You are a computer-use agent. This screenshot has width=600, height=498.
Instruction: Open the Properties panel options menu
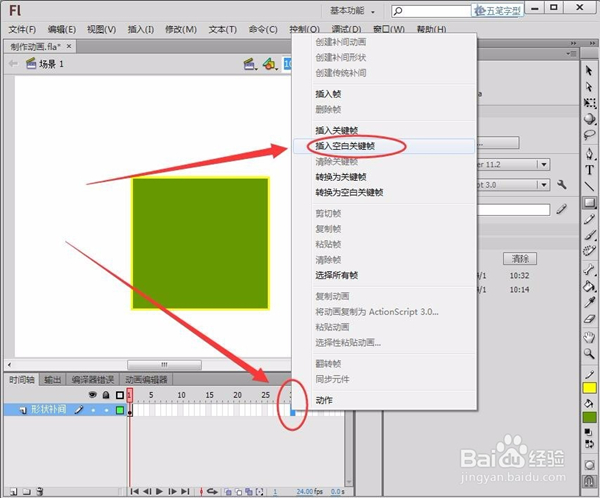point(572,54)
